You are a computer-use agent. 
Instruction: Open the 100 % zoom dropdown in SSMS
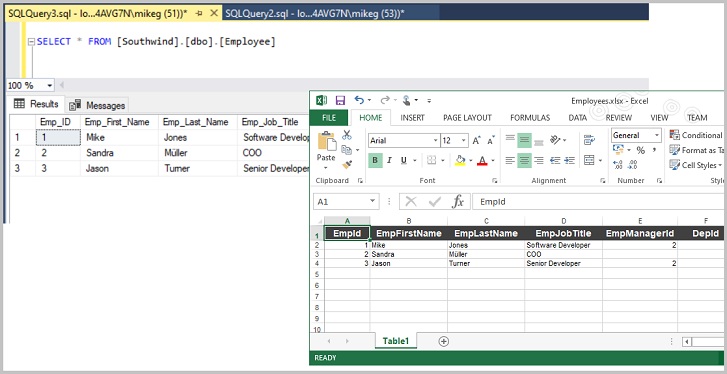pyautogui.click(x=50, y=86)
